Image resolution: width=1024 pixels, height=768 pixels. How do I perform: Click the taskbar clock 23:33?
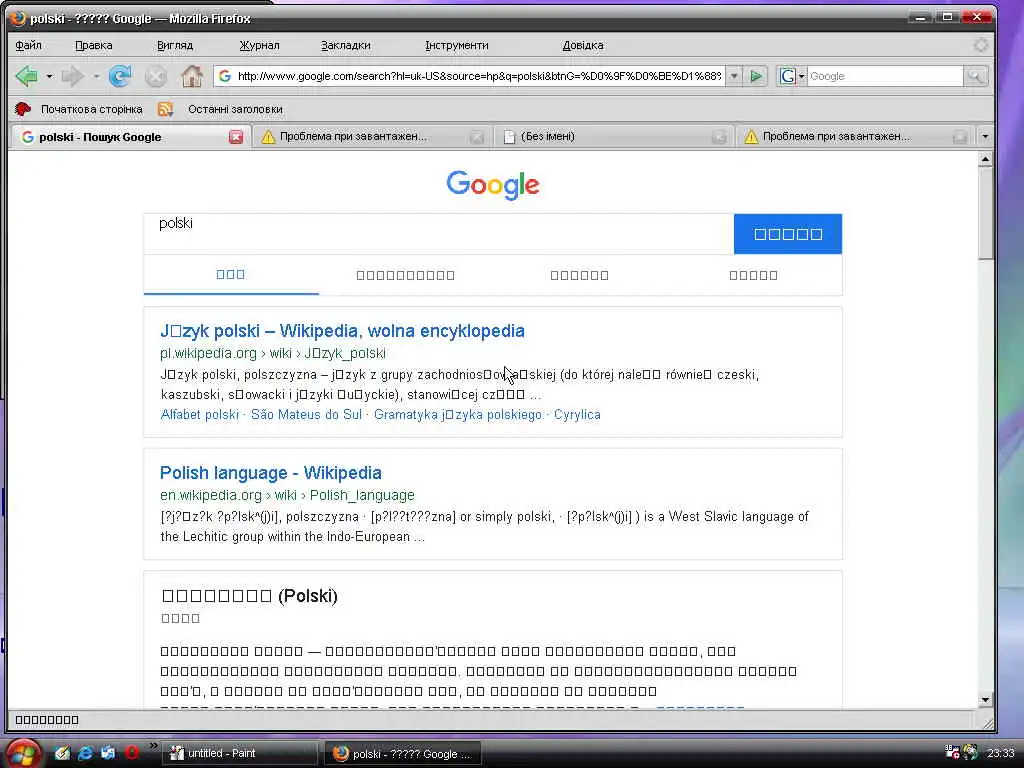click(x=1000, y=753)
